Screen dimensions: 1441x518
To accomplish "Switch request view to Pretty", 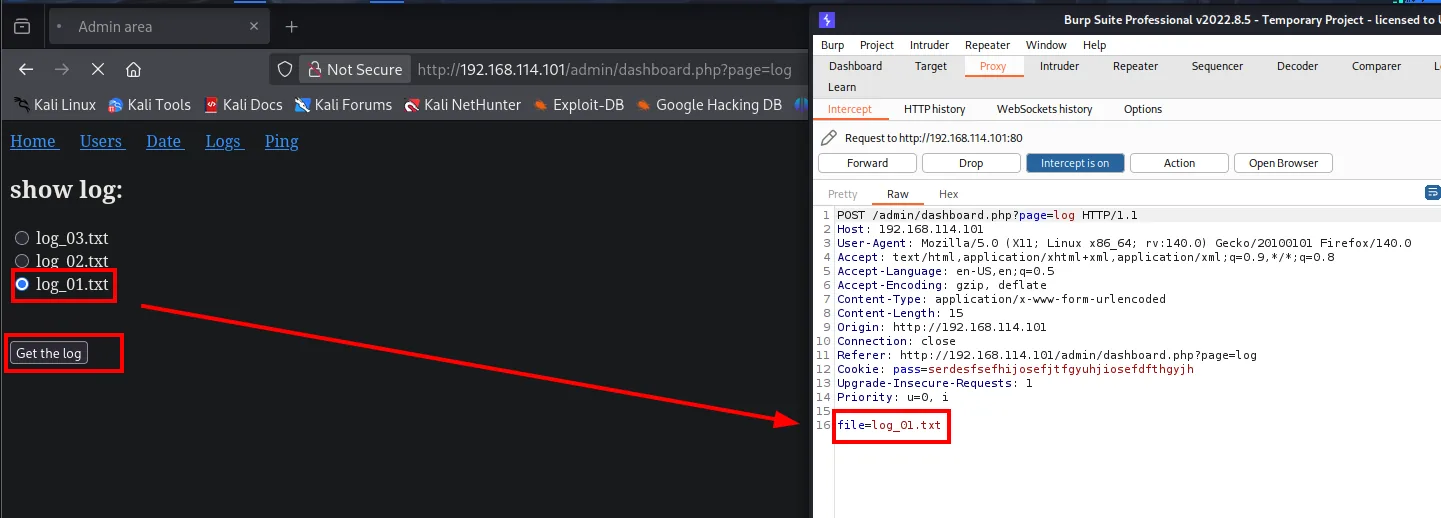I will [x=842, y=194].
